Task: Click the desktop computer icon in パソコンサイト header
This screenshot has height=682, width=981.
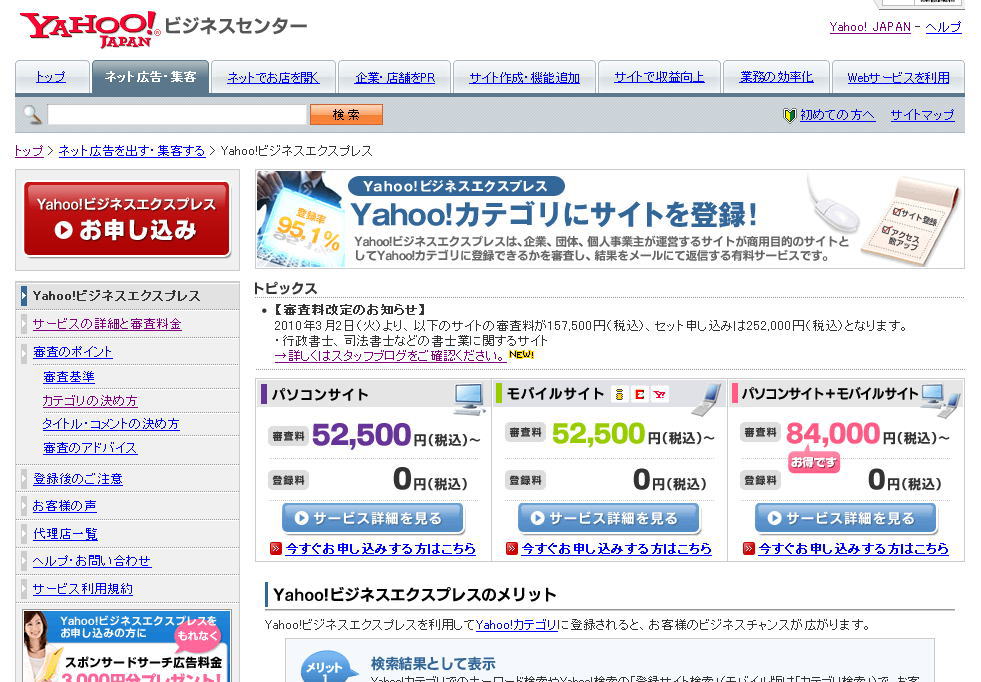Action: click(469, 399)
